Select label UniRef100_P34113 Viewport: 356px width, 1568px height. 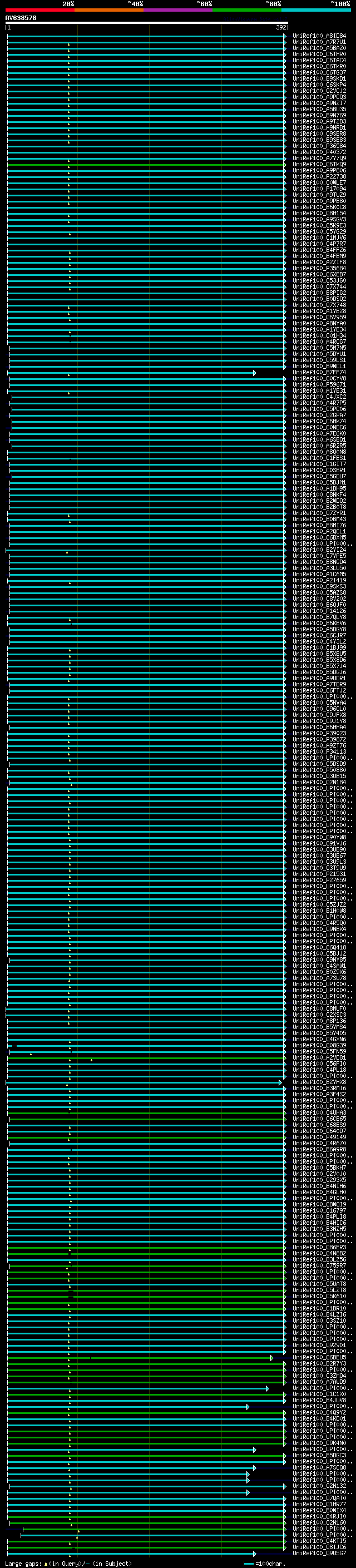coord(319,752)
